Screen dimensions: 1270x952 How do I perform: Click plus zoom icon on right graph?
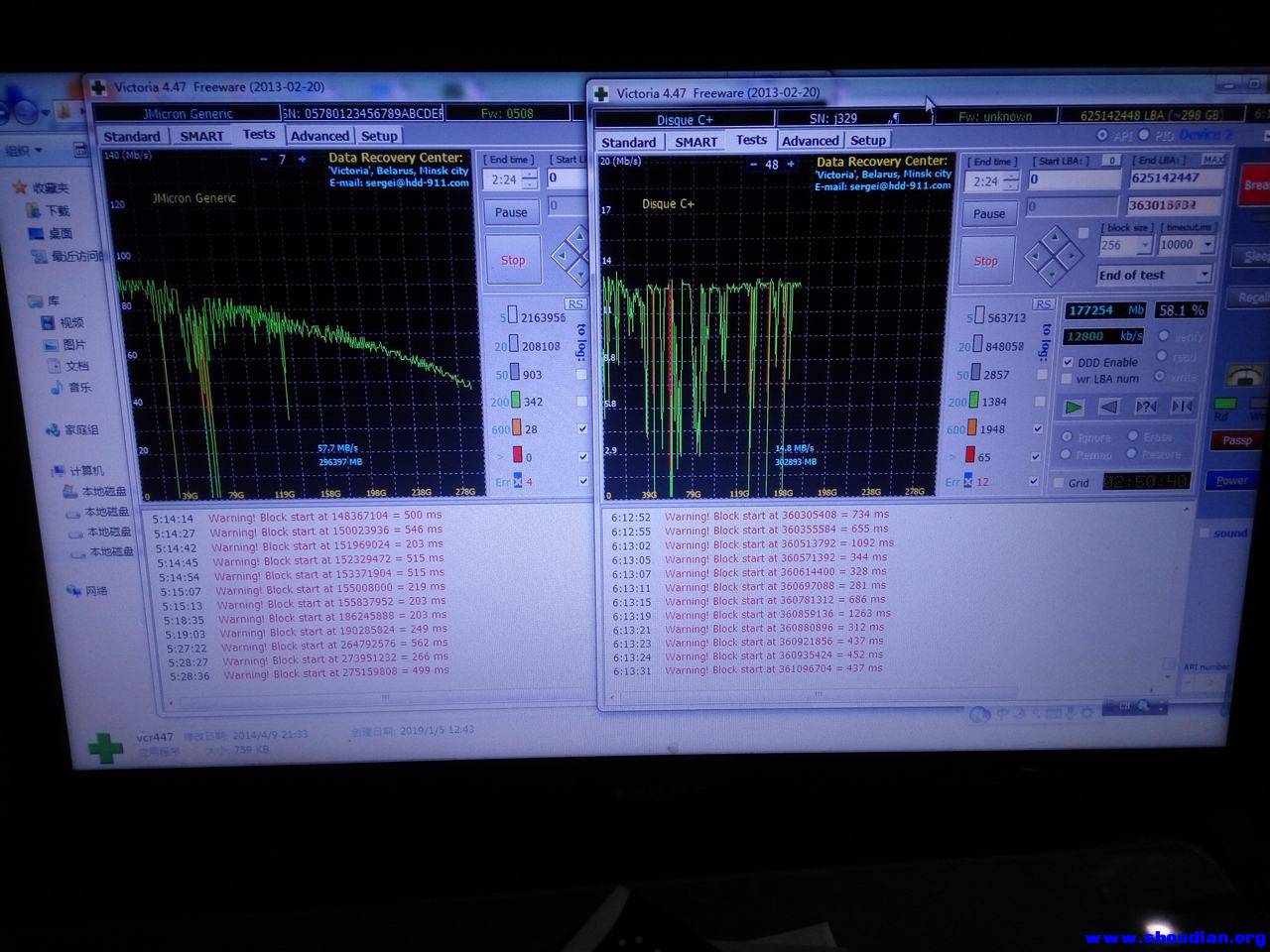(790, 165)
